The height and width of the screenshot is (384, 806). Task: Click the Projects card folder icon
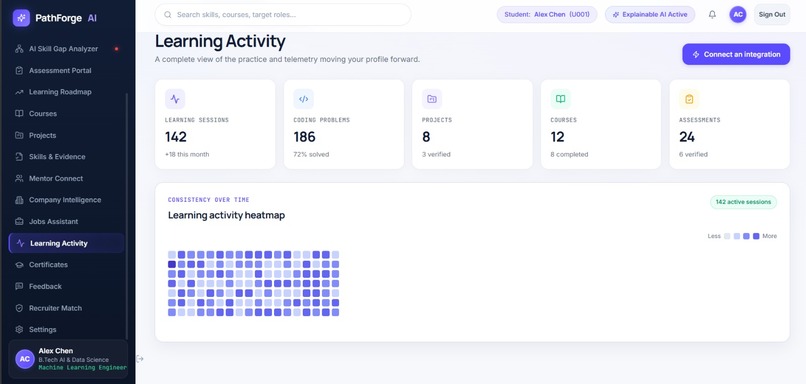[432, 99]
